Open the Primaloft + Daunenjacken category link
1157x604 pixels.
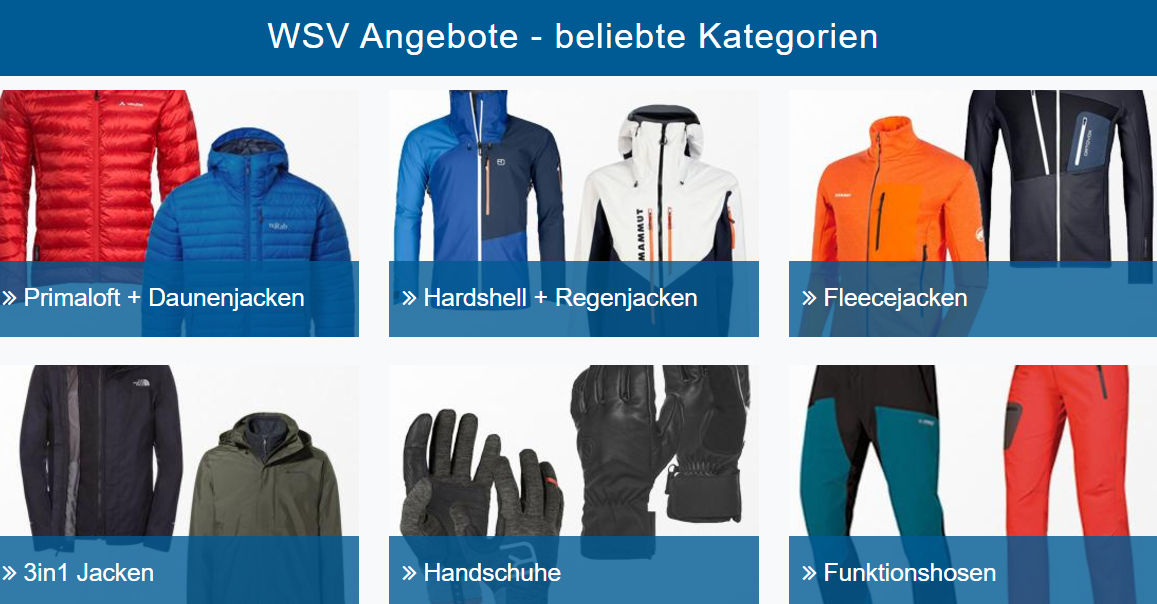164,298
